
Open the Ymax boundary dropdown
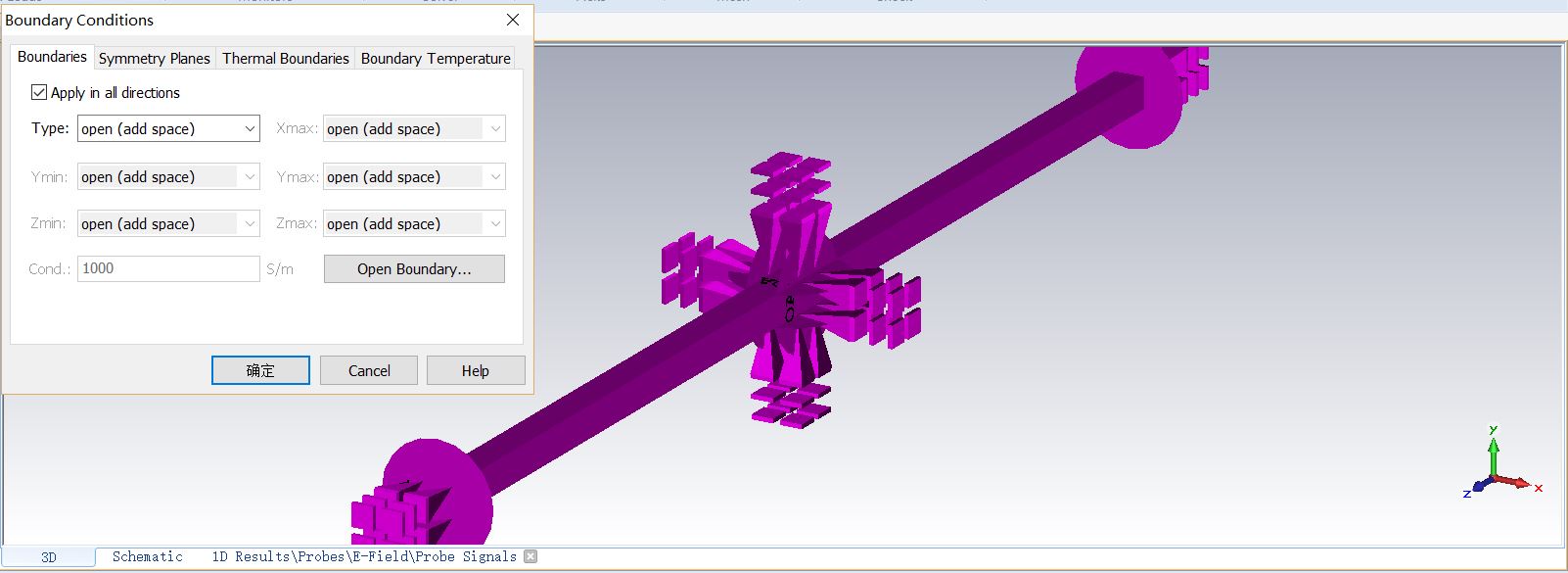[x=414, y=176]
